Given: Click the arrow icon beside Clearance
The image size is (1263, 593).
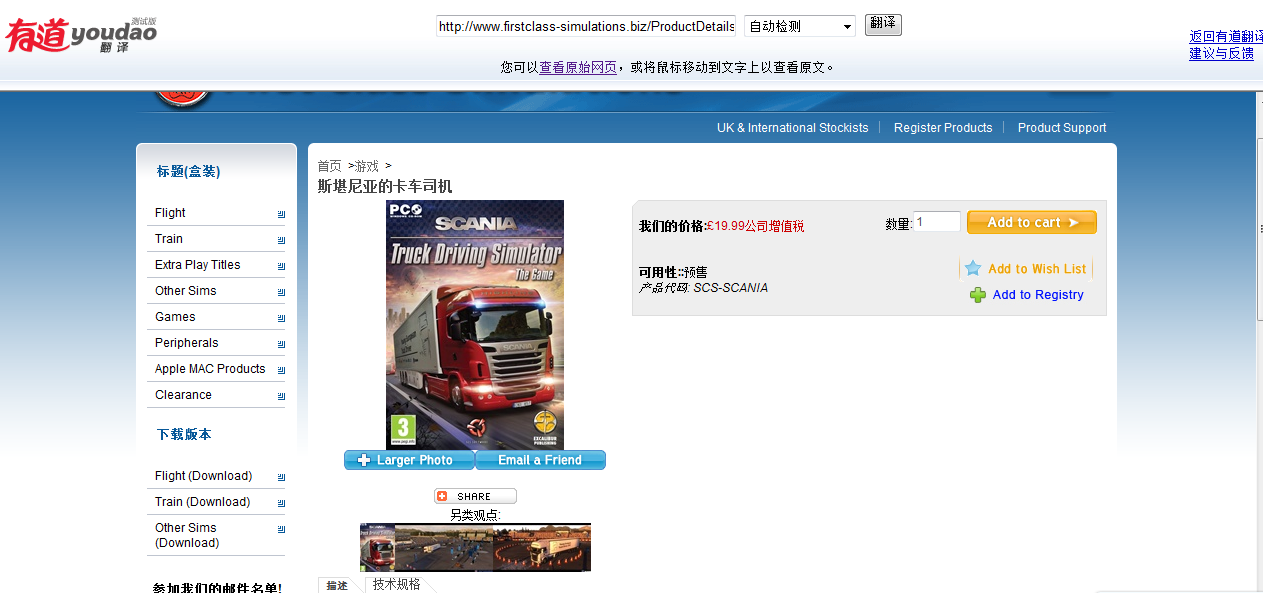Looking at the screenshot, I should click(281, 396).
